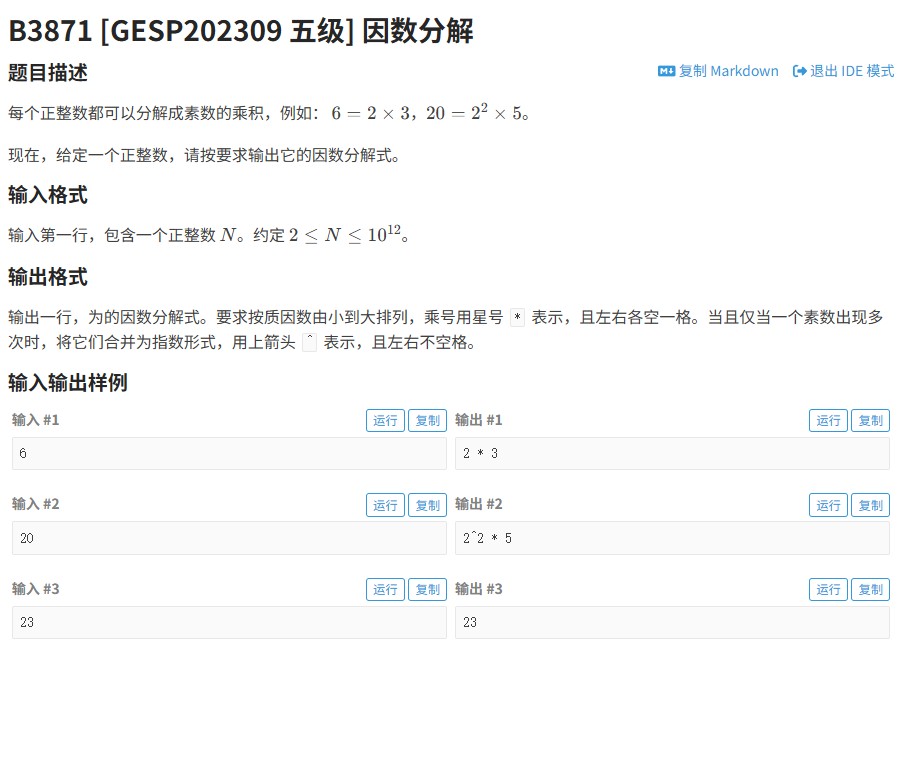Click input #1 code box containing 6
Screen dimensions: 911x765
click(x=229, y=454)
